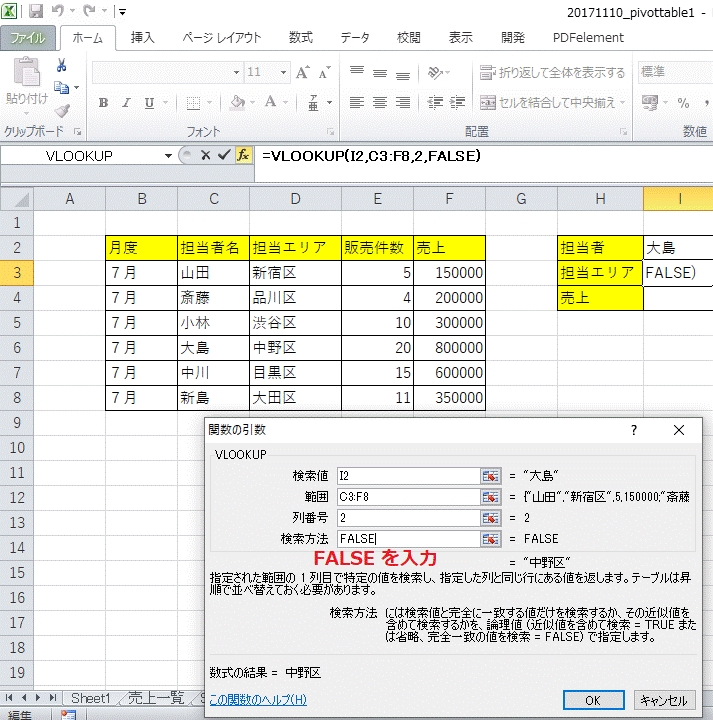Click into the 検索方法 input field

(x=406, y=539)
